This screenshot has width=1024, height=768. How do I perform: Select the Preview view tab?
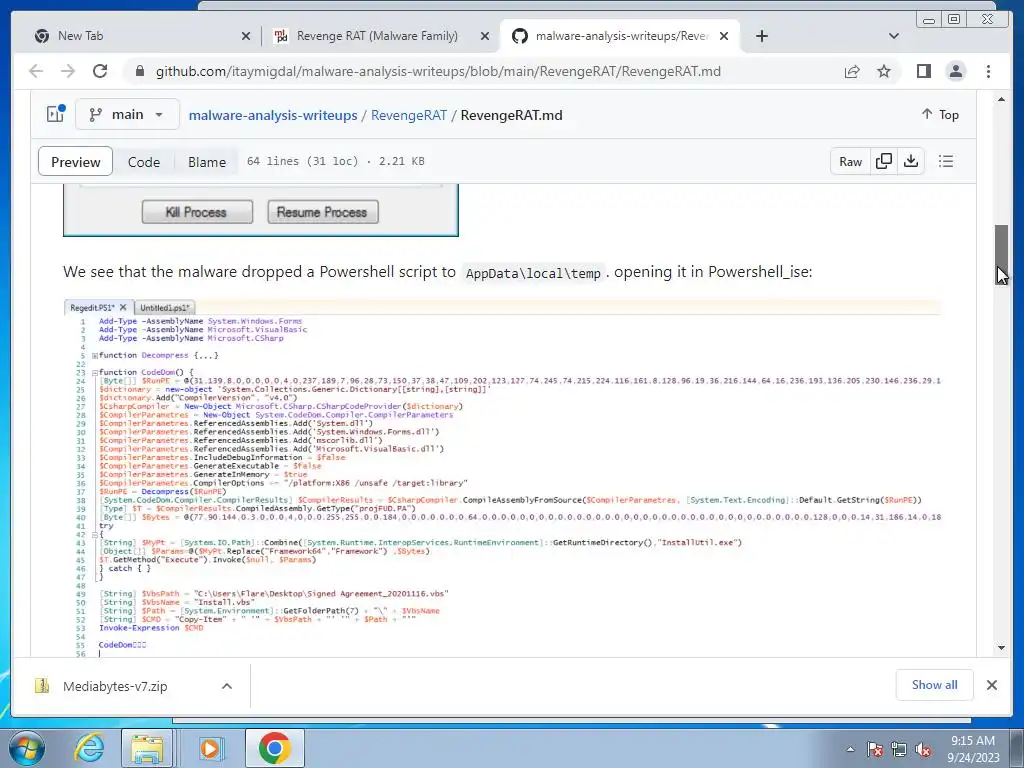point(76,161)
